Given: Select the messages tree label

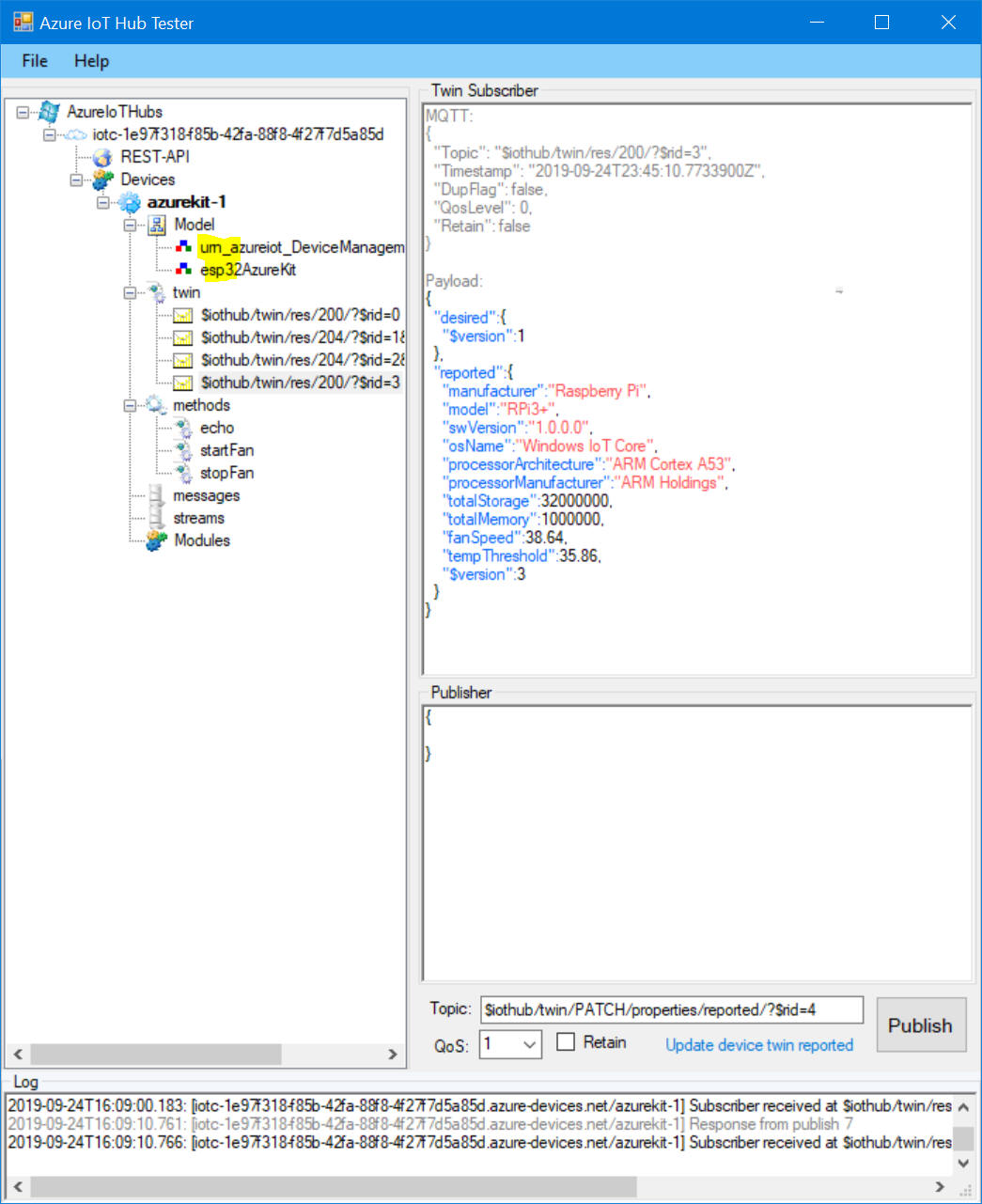Looking at the screenshot, I should (x=206, y=495).
